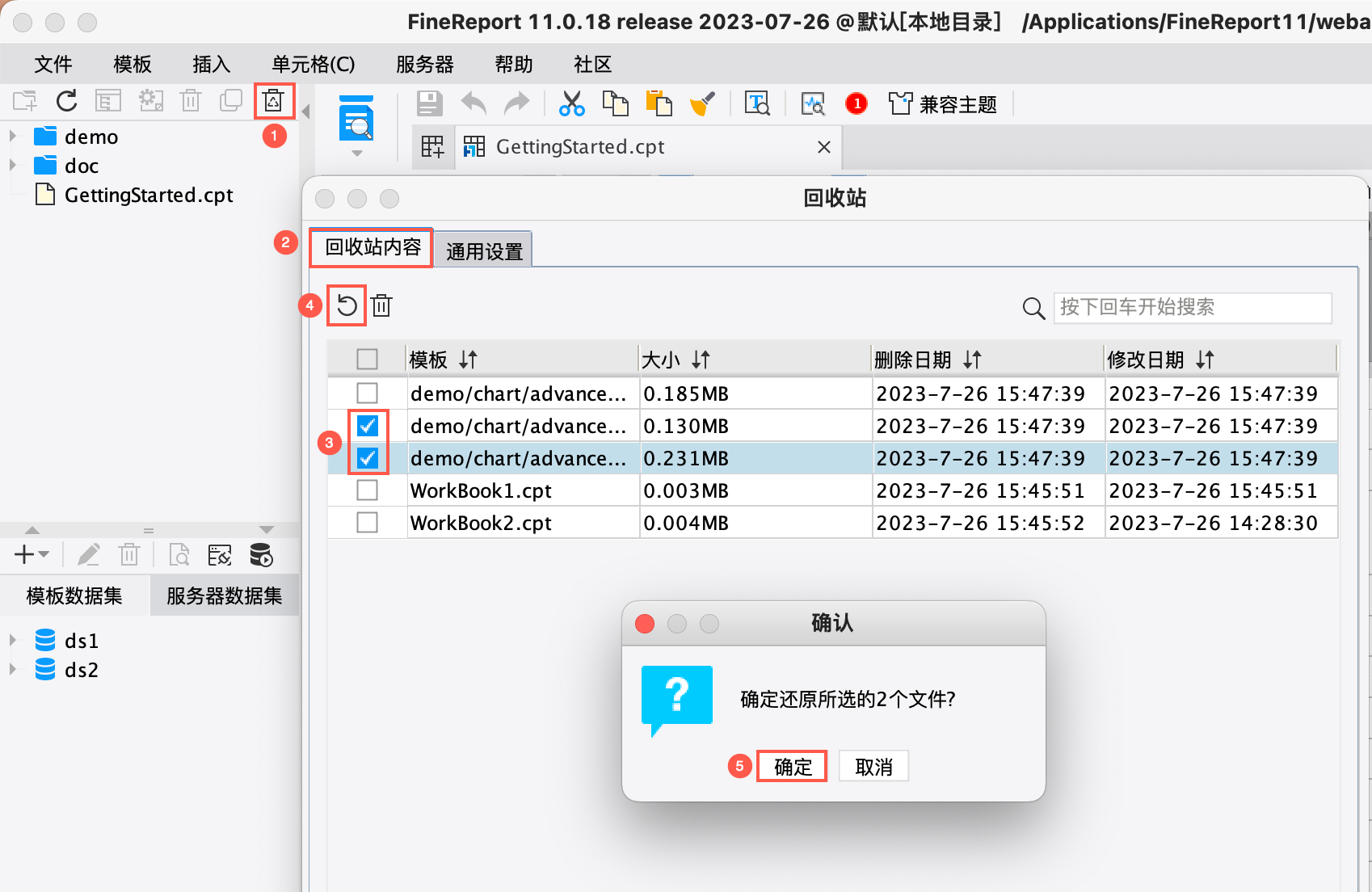Select the 回收站内容 tab
The width and height of the screenshot is (1372, 892).
pos(372,247)
